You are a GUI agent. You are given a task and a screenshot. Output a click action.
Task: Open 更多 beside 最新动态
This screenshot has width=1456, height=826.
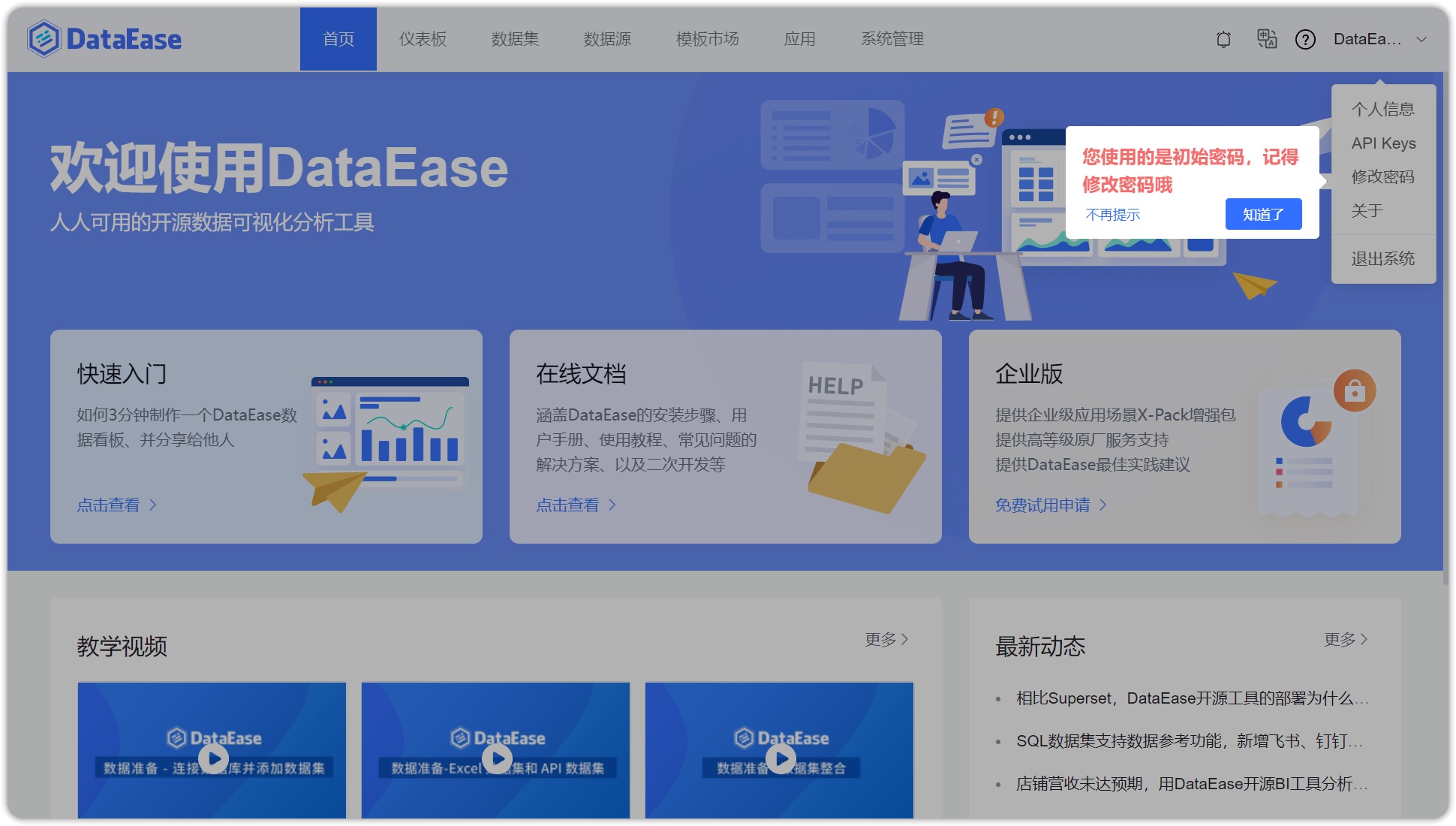(1344, 638)
